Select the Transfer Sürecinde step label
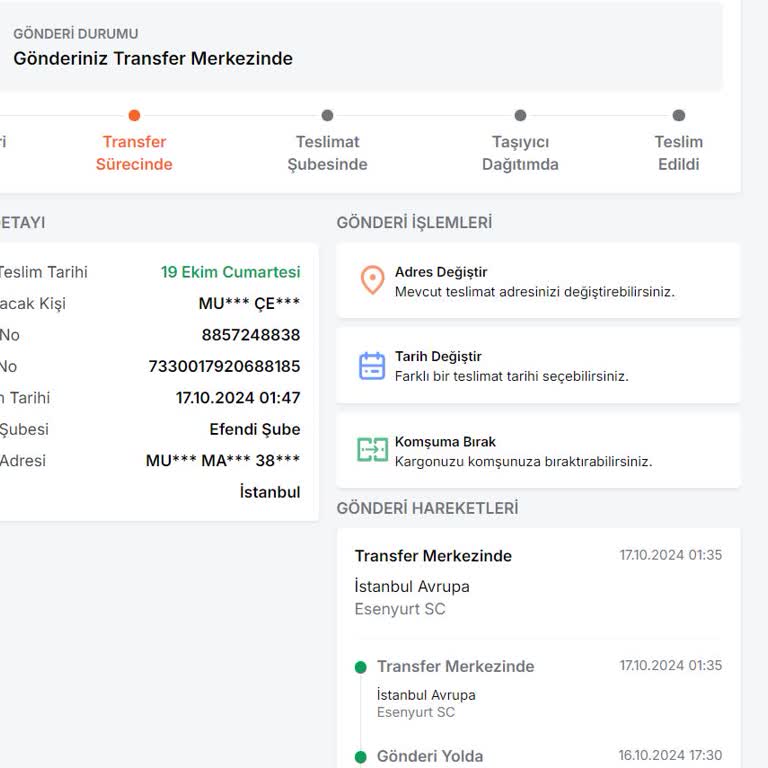Viewport: 768px width, 768px height. coord(134,153)
